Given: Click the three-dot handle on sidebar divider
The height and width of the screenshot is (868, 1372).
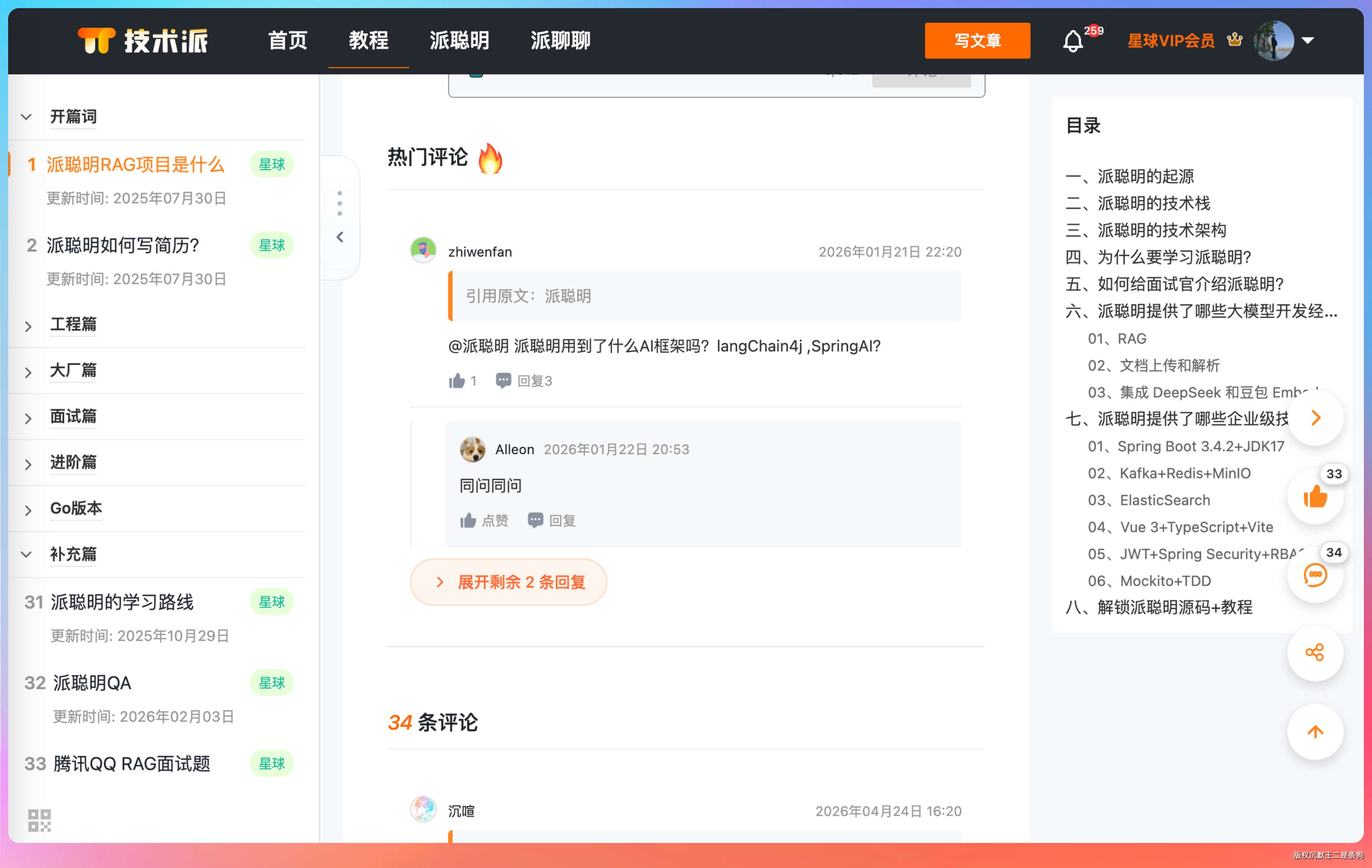Looking at the screenshot, I should [340, 203].
